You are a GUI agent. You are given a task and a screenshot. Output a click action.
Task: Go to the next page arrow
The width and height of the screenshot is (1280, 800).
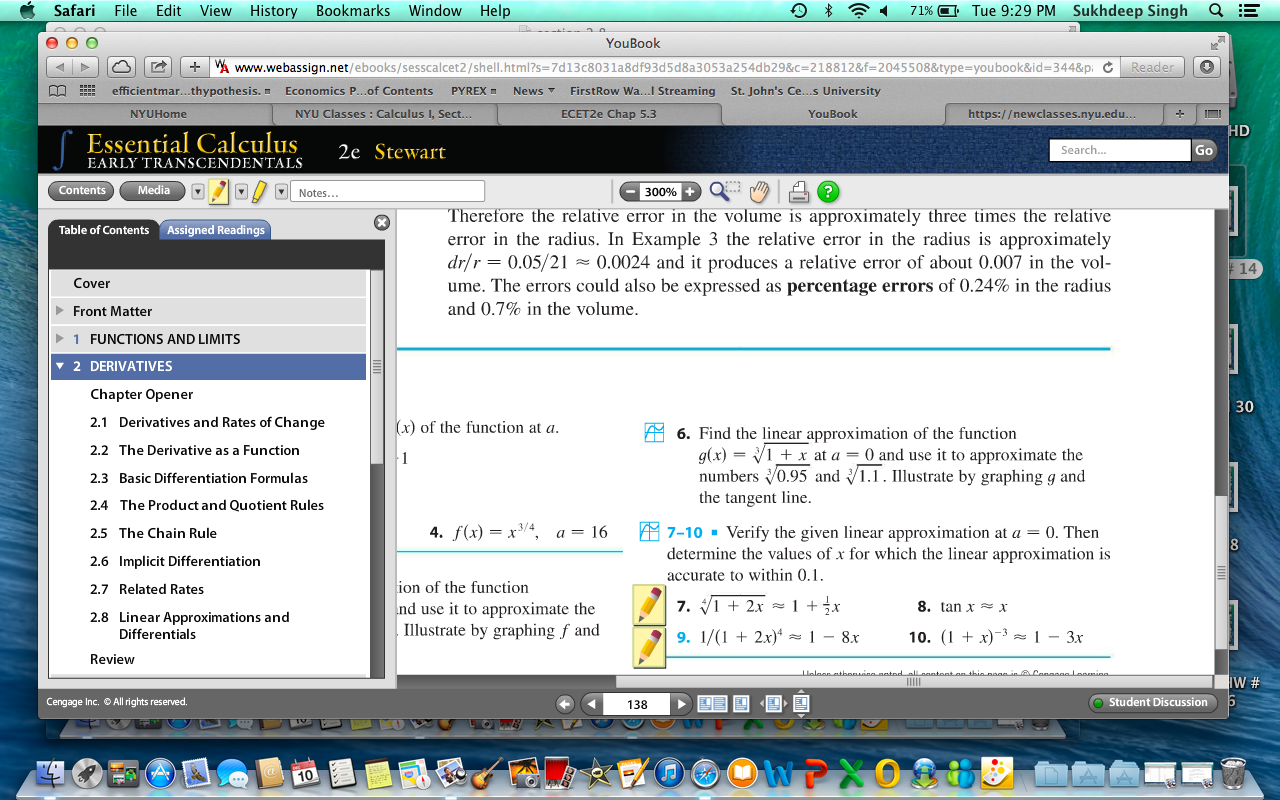point(682,704)
